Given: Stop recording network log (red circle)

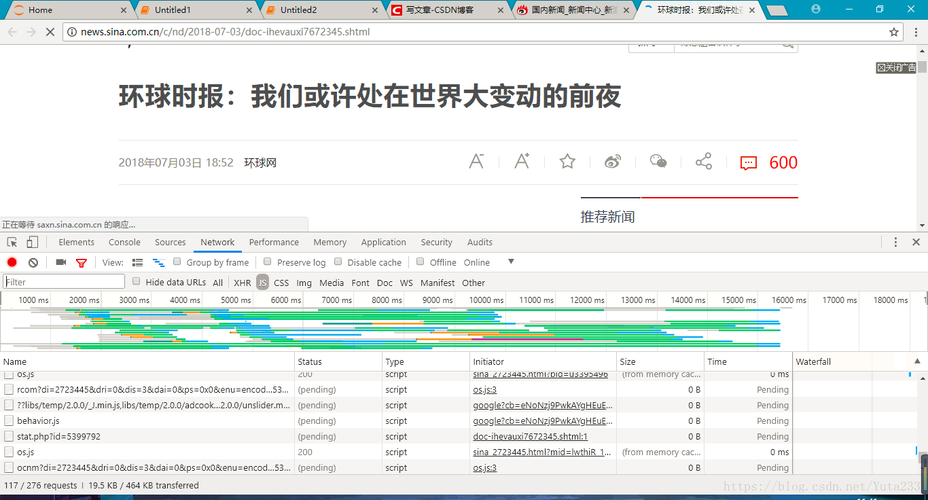Looking at the screenshot, I should coord(12,262).
